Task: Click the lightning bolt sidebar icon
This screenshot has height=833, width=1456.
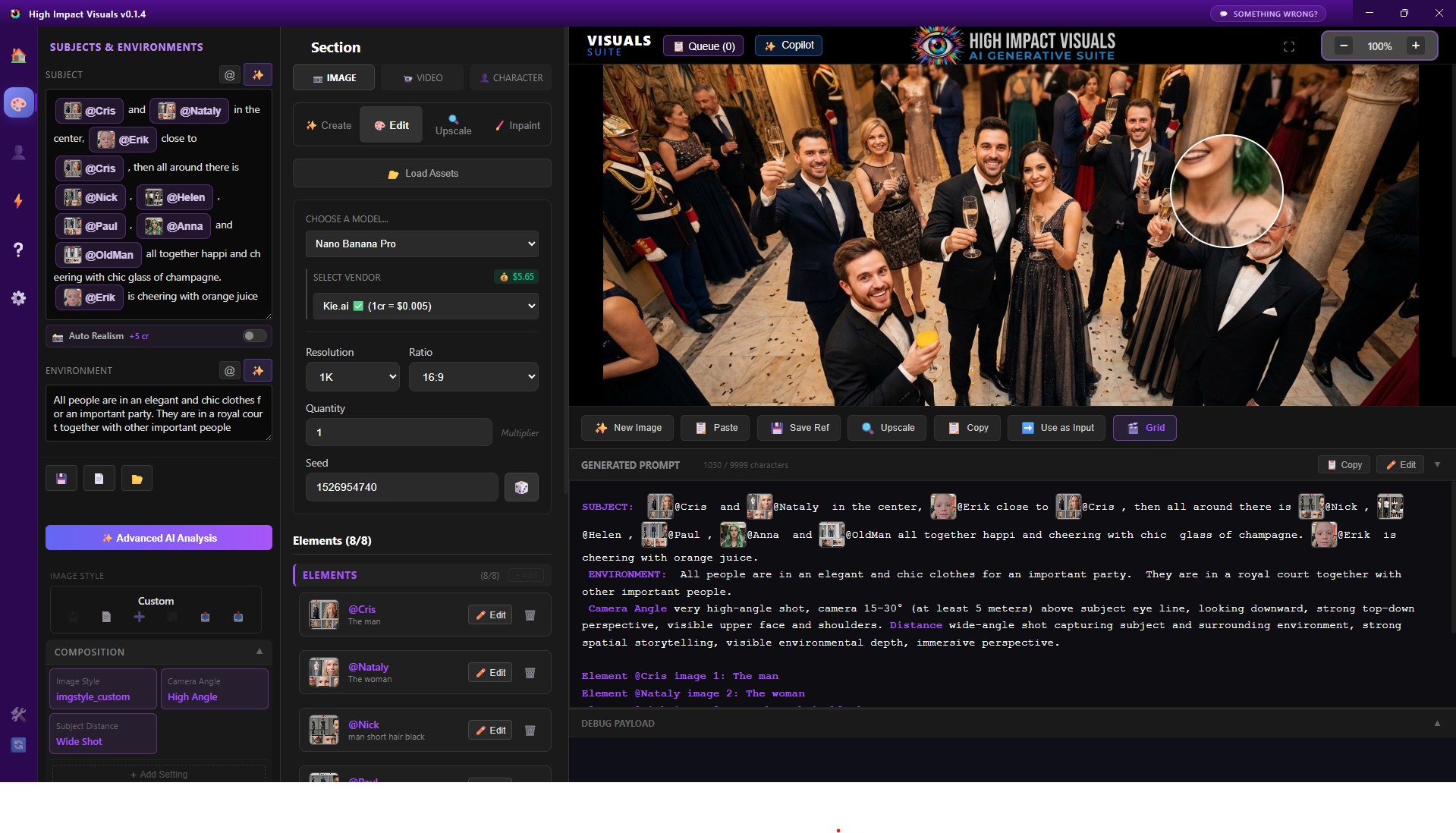Action: (x=18, y=201)
